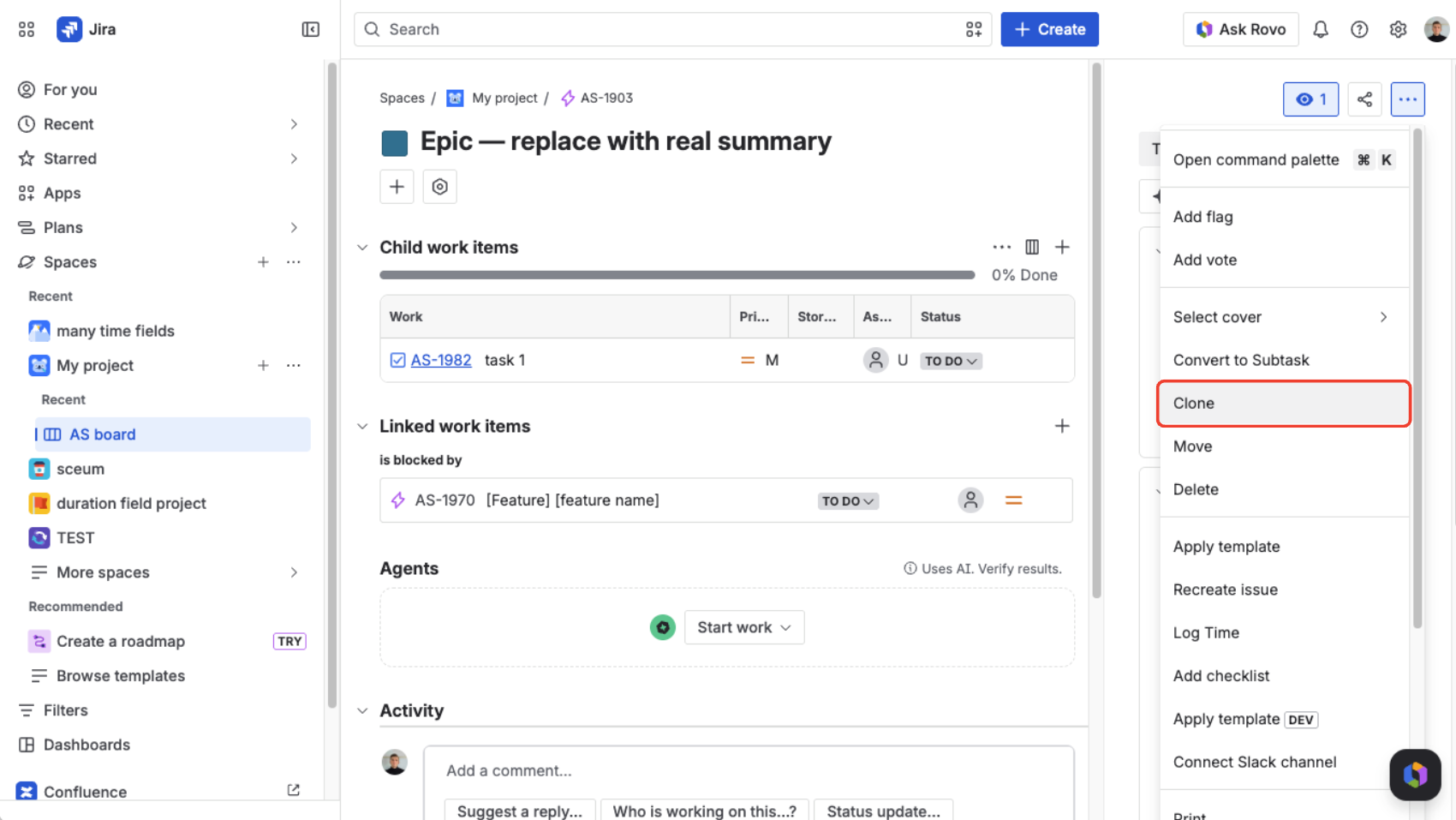Click the Ask Rovo button
This screenshot has height=820, width=1456.
(1240, 29)
